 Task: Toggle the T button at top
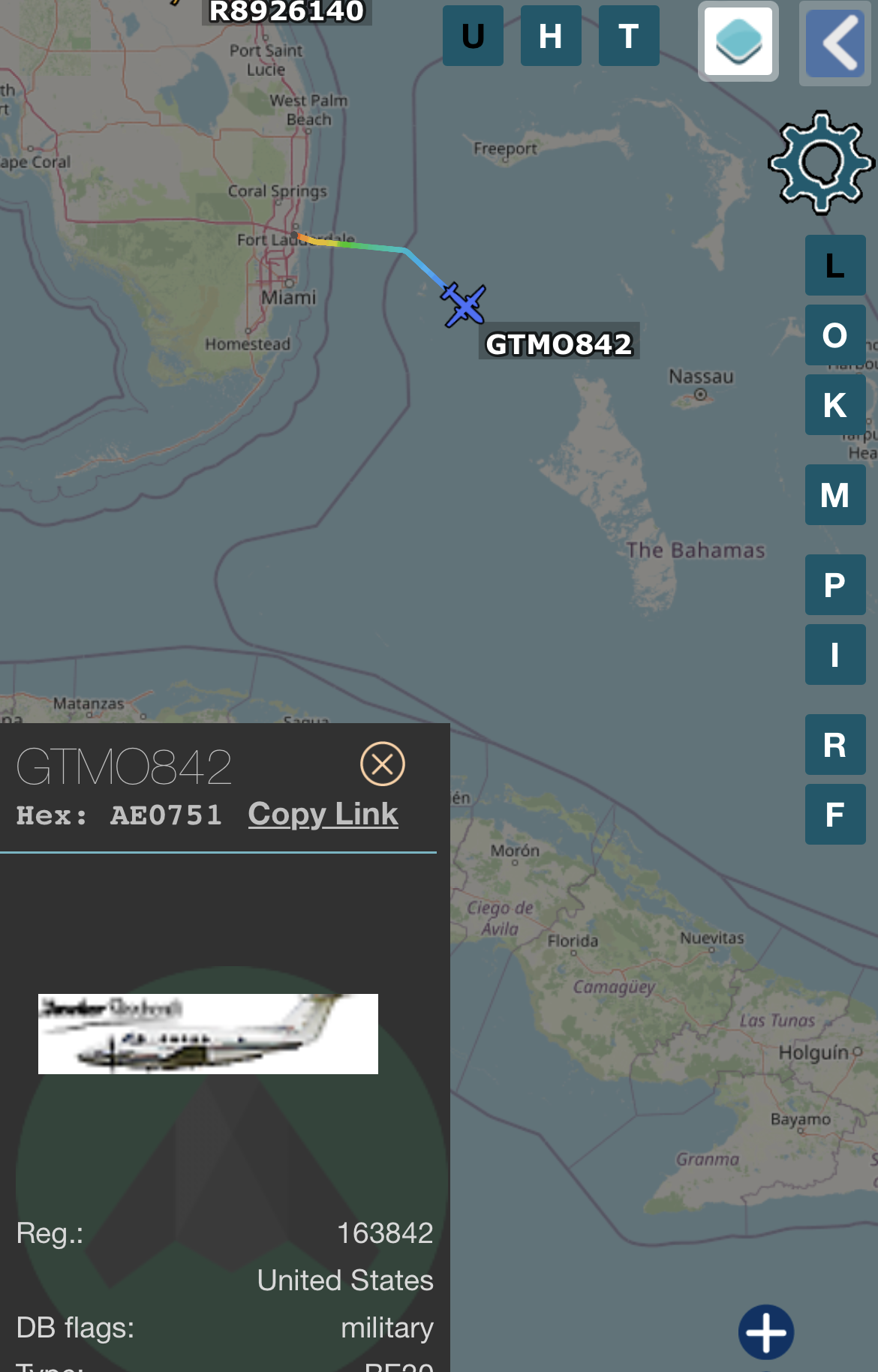pos(629,36)
